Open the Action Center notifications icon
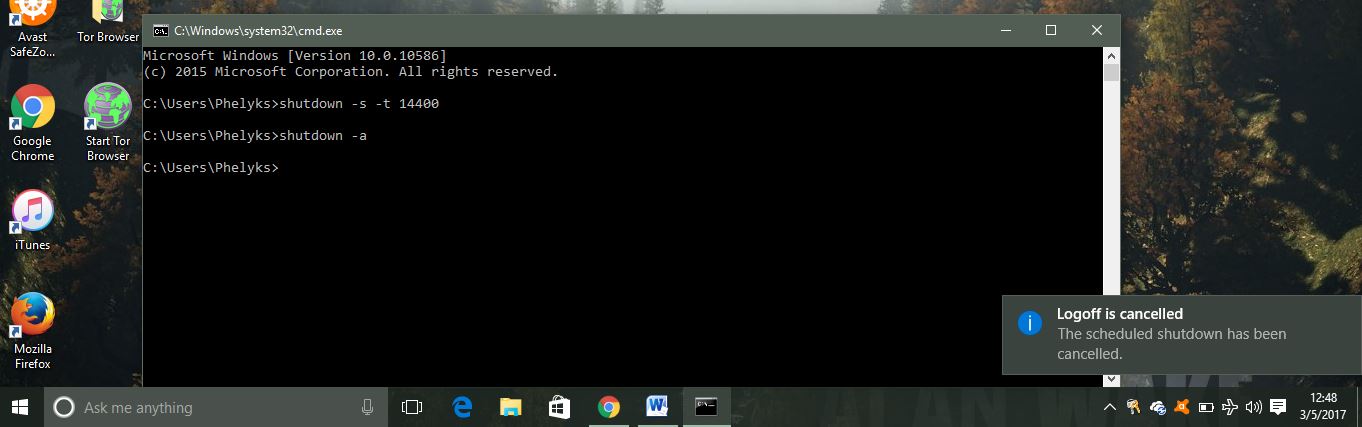1362x427 pixels. click(1278, 407)
